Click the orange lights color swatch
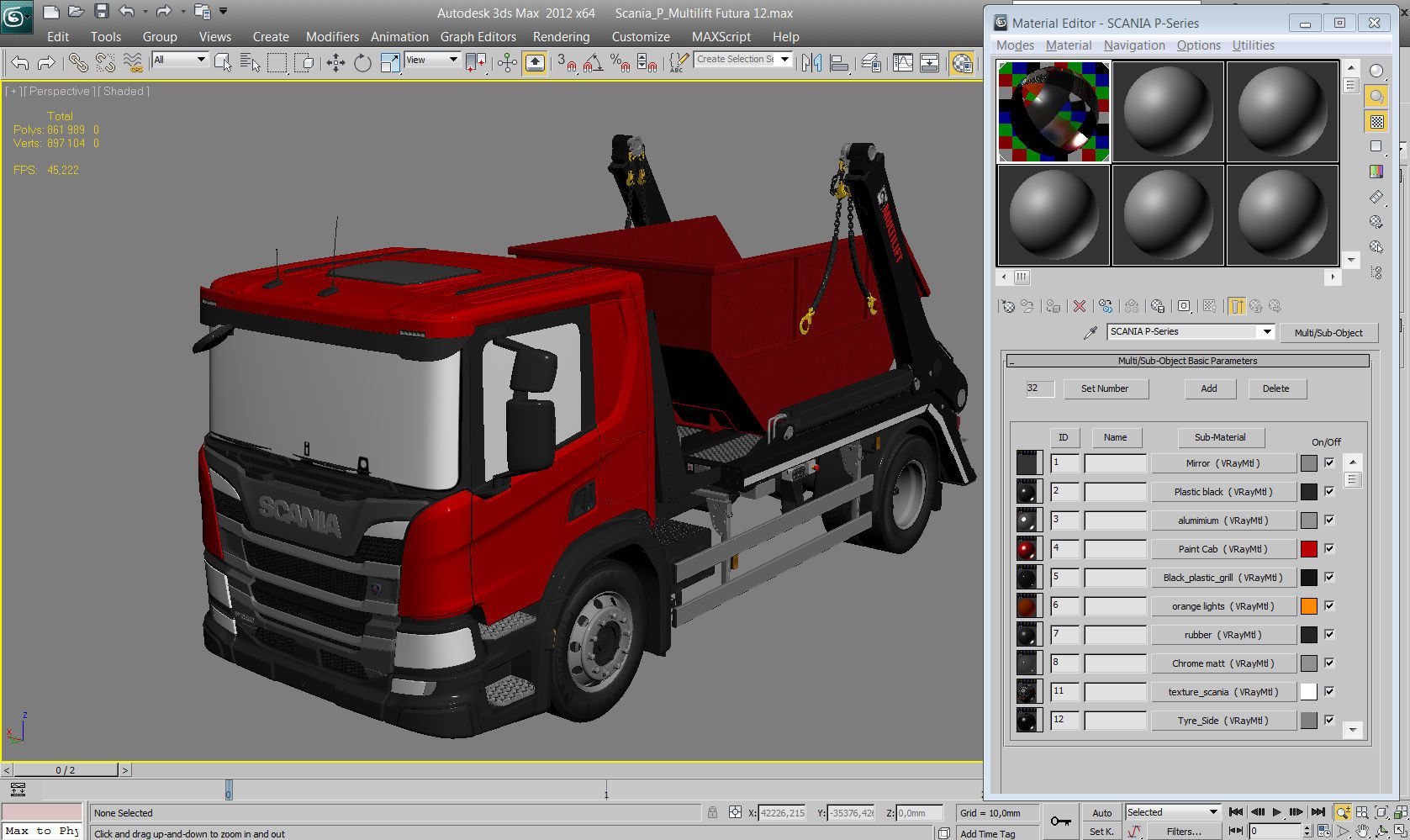 click(1309, 606)
